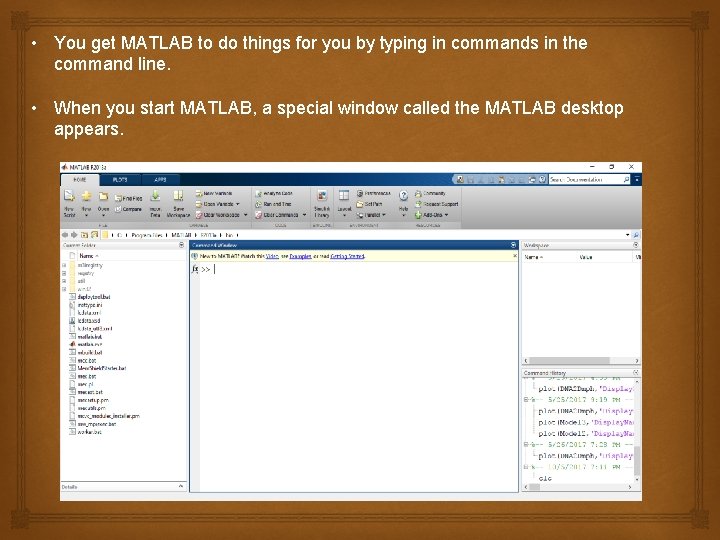
Task: Click the Video link in banner
Action: pos(272,256)
